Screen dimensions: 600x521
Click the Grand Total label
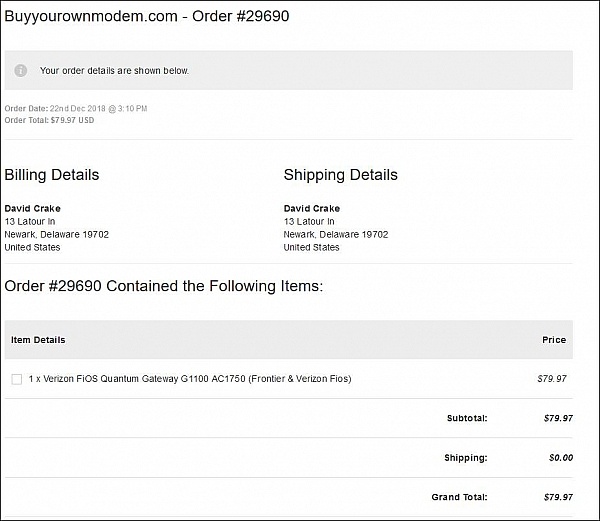click(460, 497)
